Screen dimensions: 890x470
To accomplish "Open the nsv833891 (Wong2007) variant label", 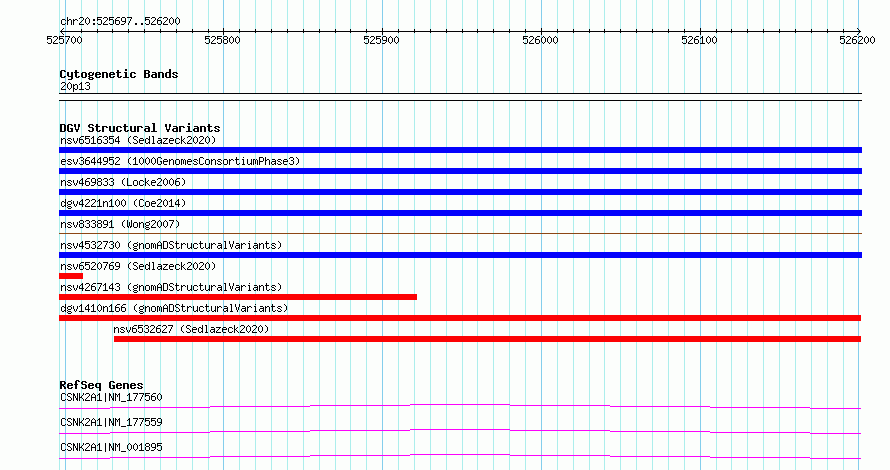I will pos(120,224).
